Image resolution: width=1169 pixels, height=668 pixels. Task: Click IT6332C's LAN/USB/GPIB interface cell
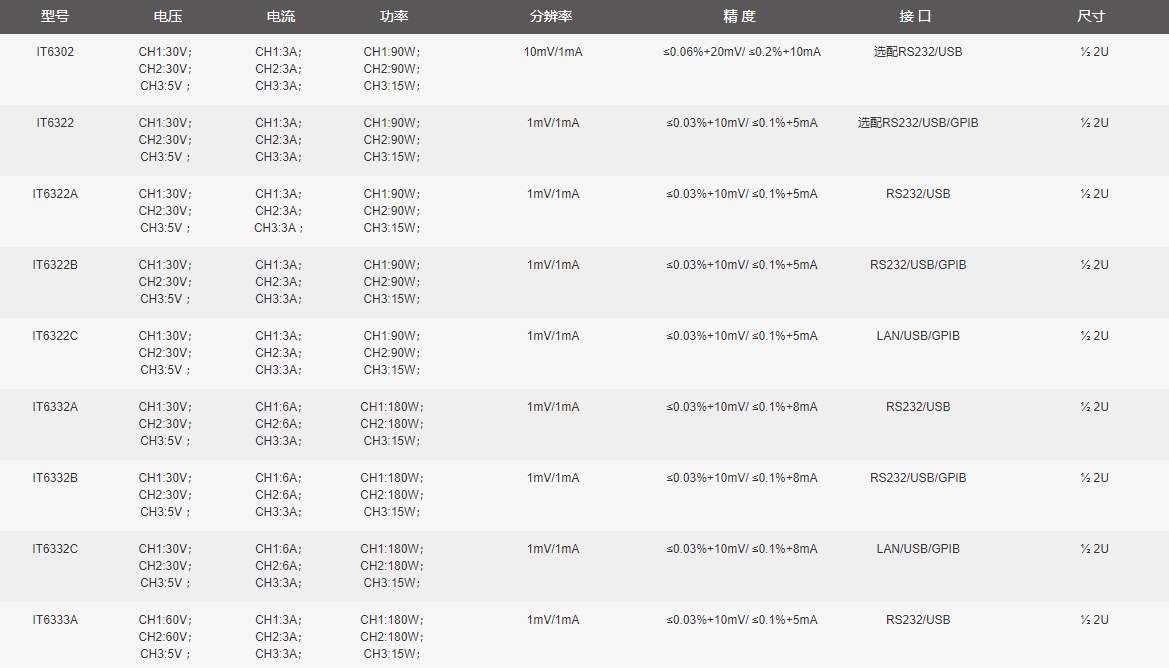tap(918, 549)
